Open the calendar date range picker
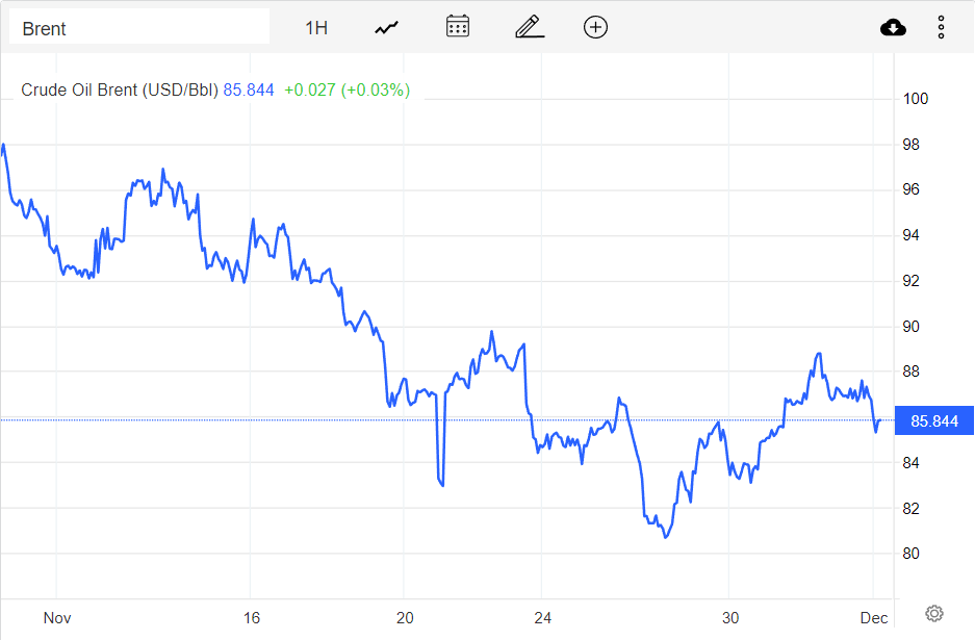 [x=456, y=27]
